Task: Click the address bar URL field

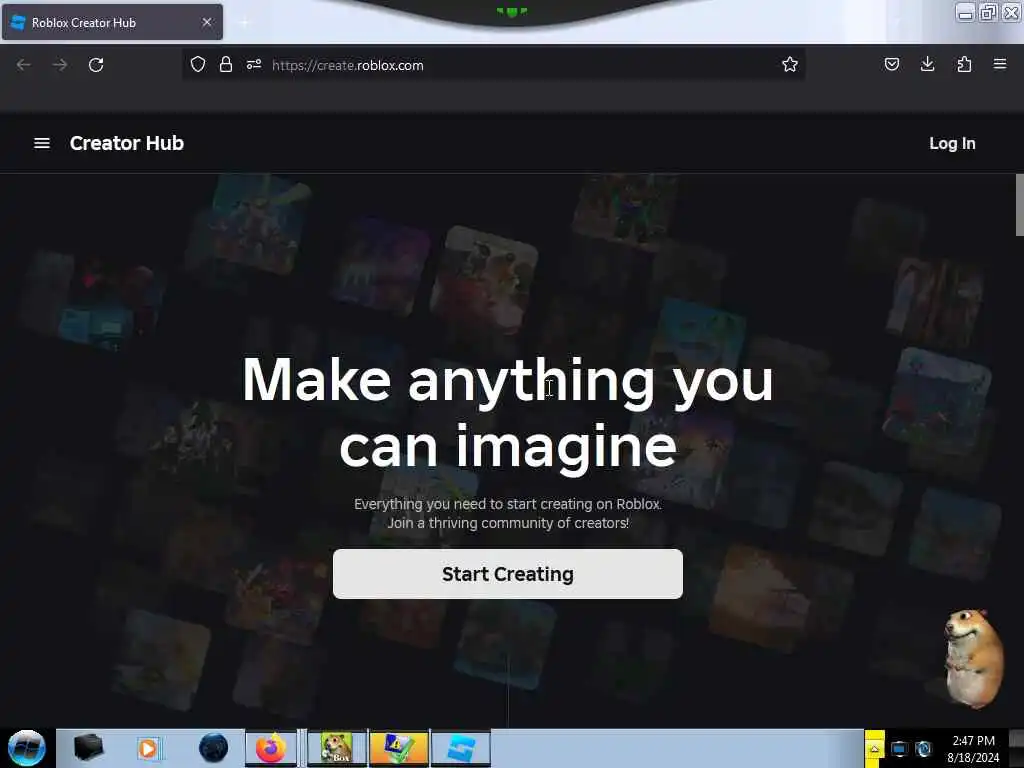Action: 494,65
